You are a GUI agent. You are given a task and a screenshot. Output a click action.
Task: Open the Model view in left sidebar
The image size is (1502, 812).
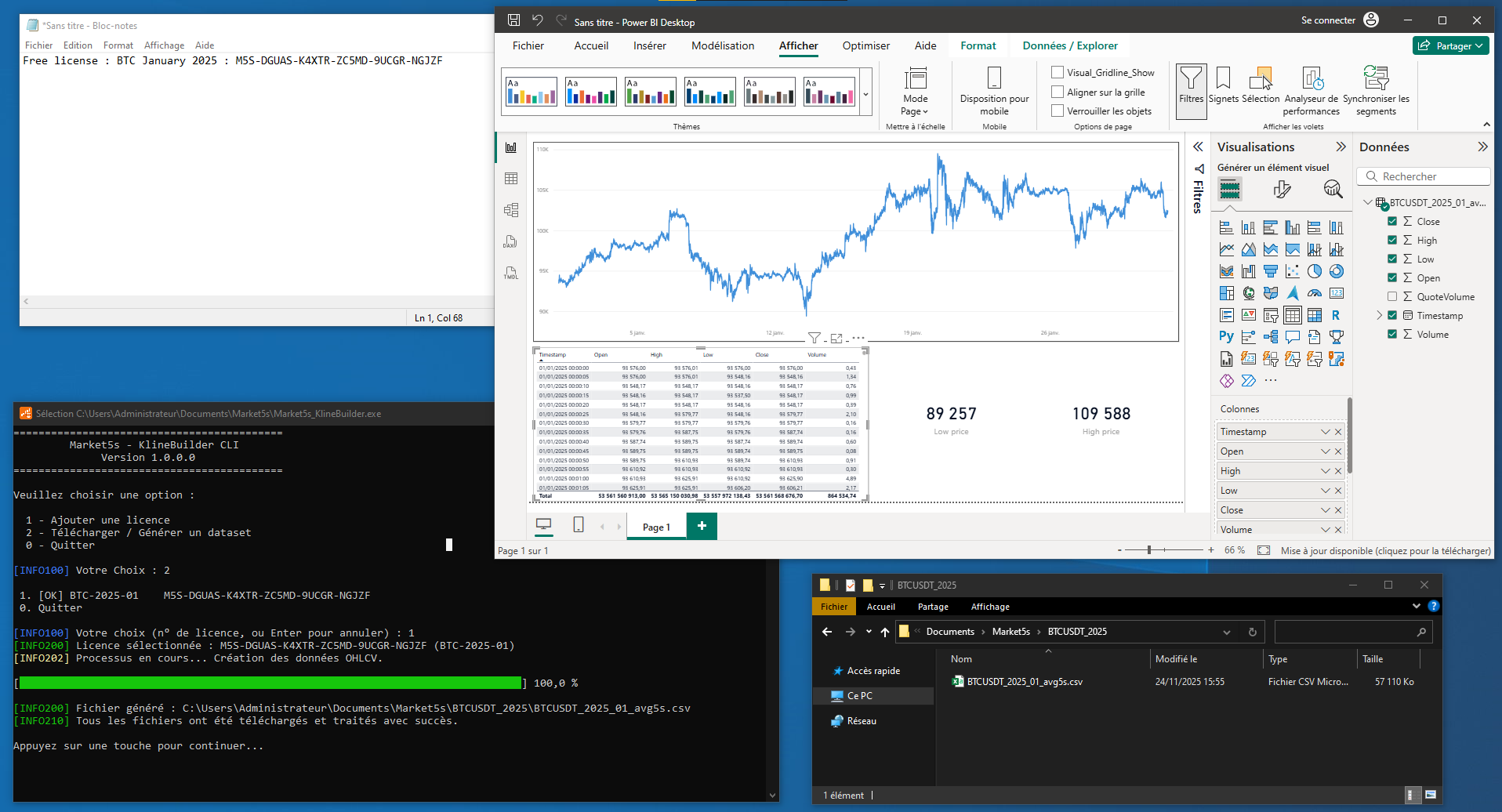tap(511, 210)
